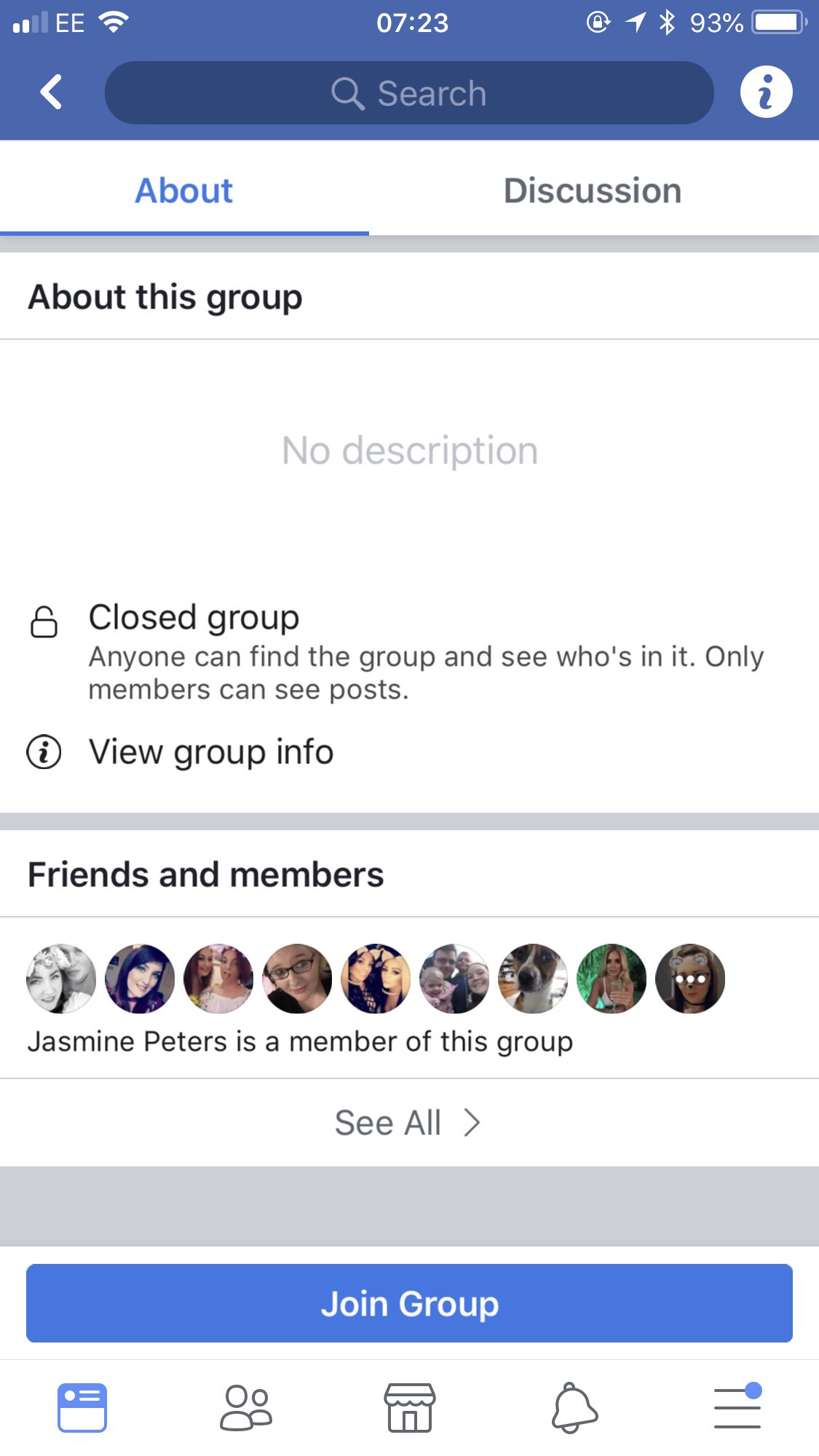Open the last member avatar with bear filter

[x=690, y=979]
